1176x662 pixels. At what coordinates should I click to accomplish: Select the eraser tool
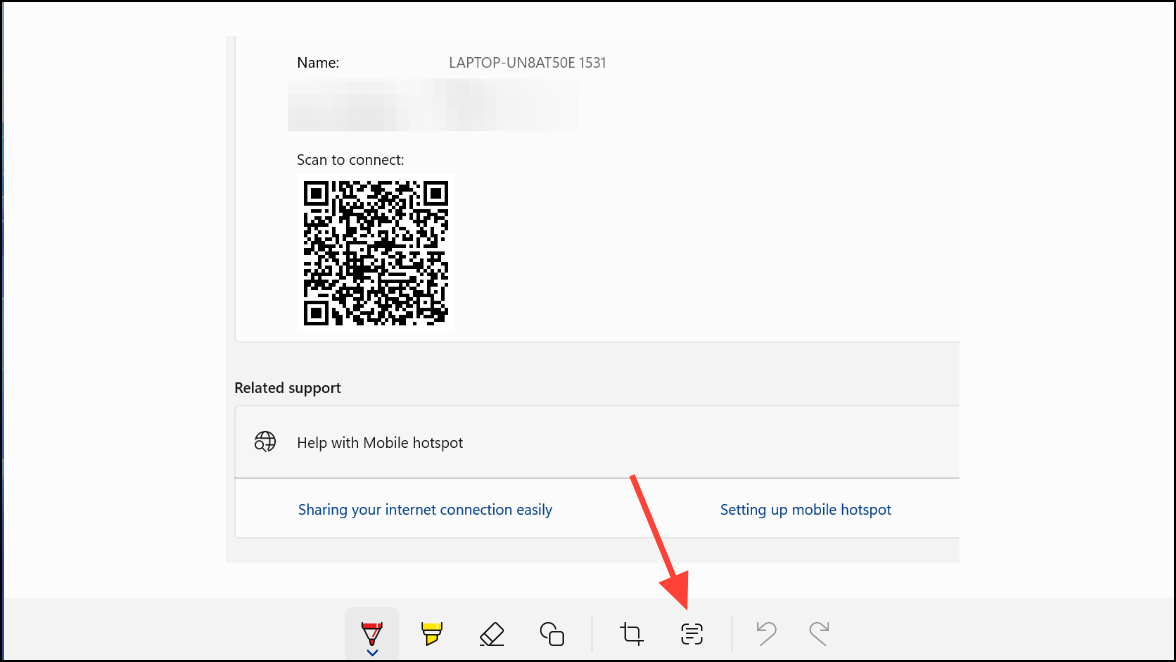(x=491, y=634)
